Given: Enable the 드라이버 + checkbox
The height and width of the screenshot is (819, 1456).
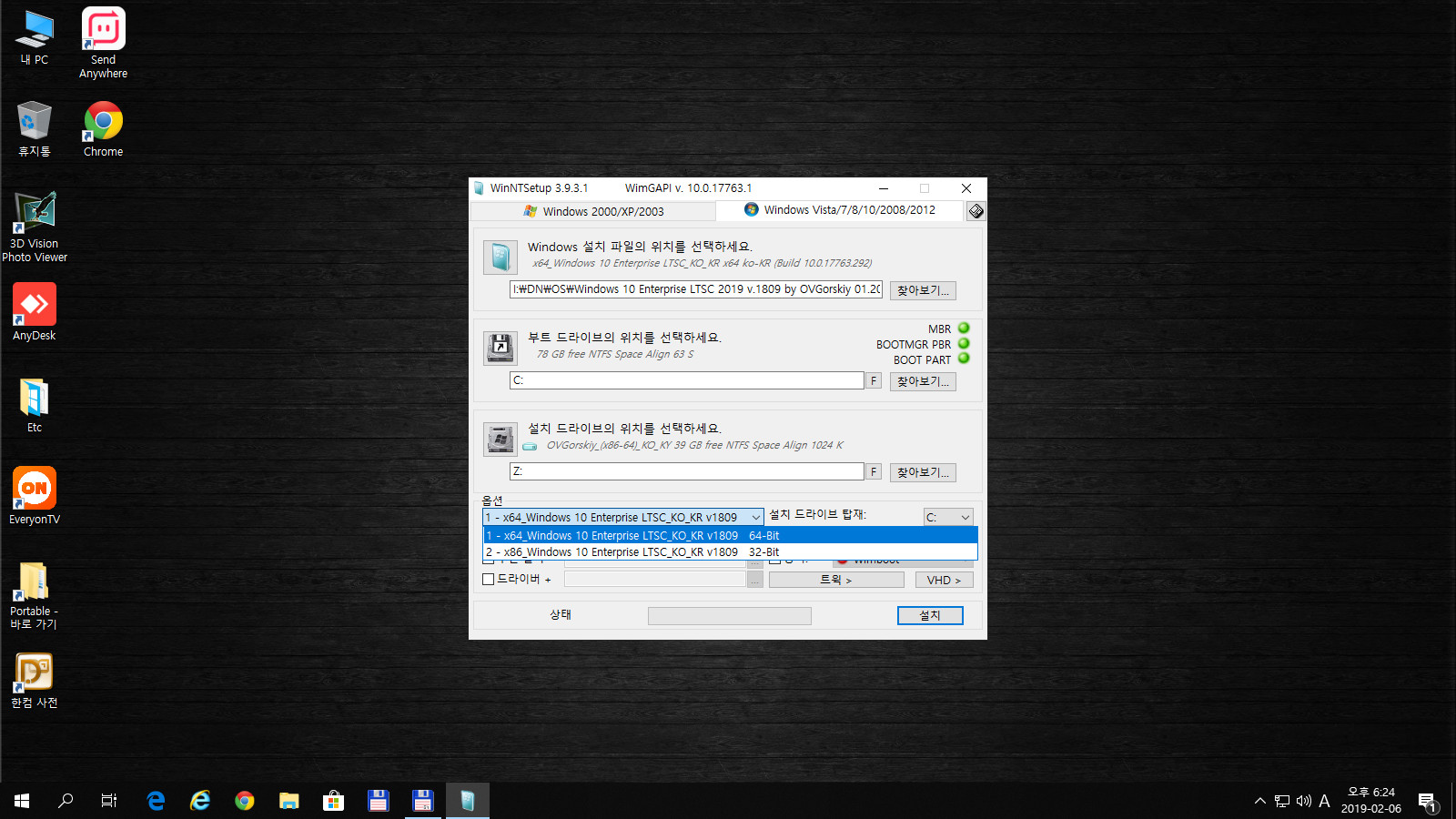Looking at the screenshot, I should tap(488, 579).
